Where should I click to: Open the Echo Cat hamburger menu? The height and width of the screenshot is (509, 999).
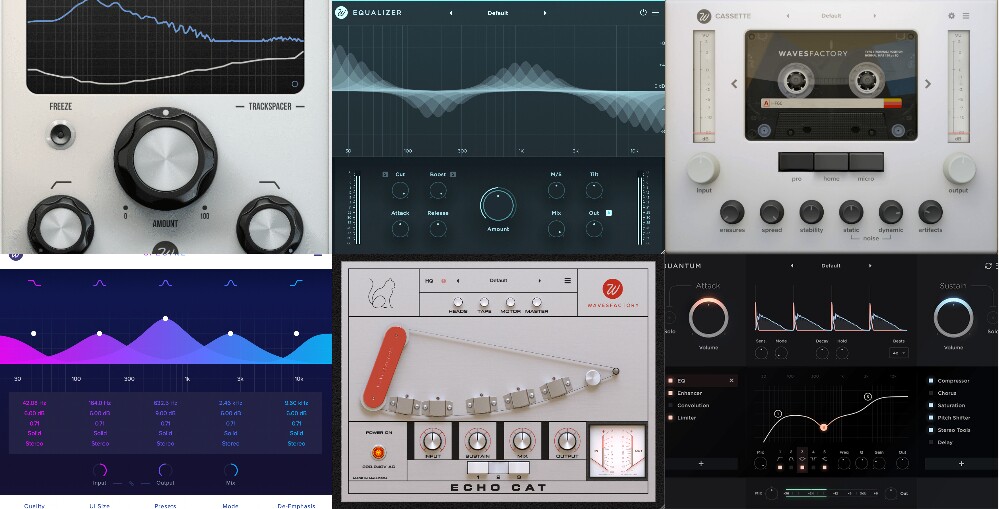point(567,280)
